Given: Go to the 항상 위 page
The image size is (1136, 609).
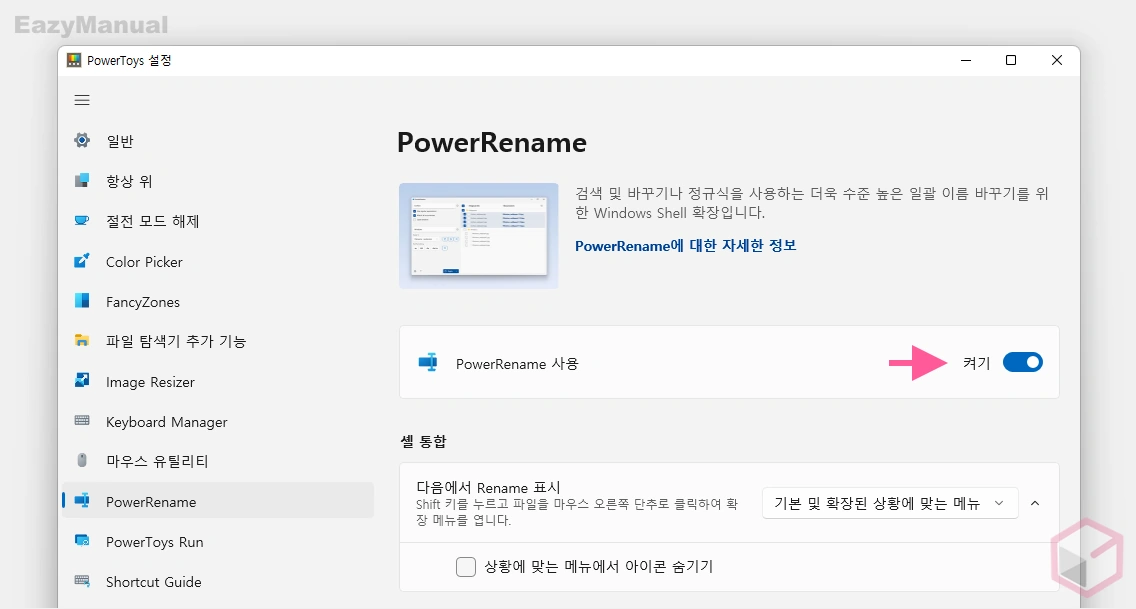Looking at the screenshot, I should (218, 181).
